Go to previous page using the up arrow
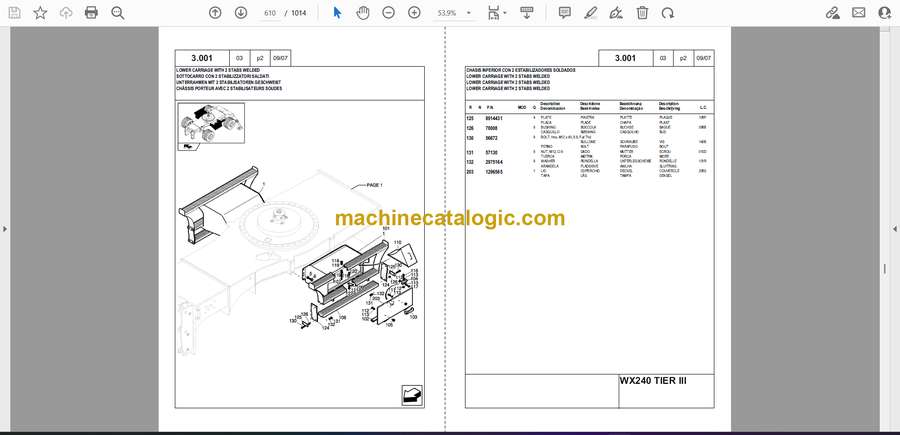Viewport: 900px width, 435px height. click(215, 13)
